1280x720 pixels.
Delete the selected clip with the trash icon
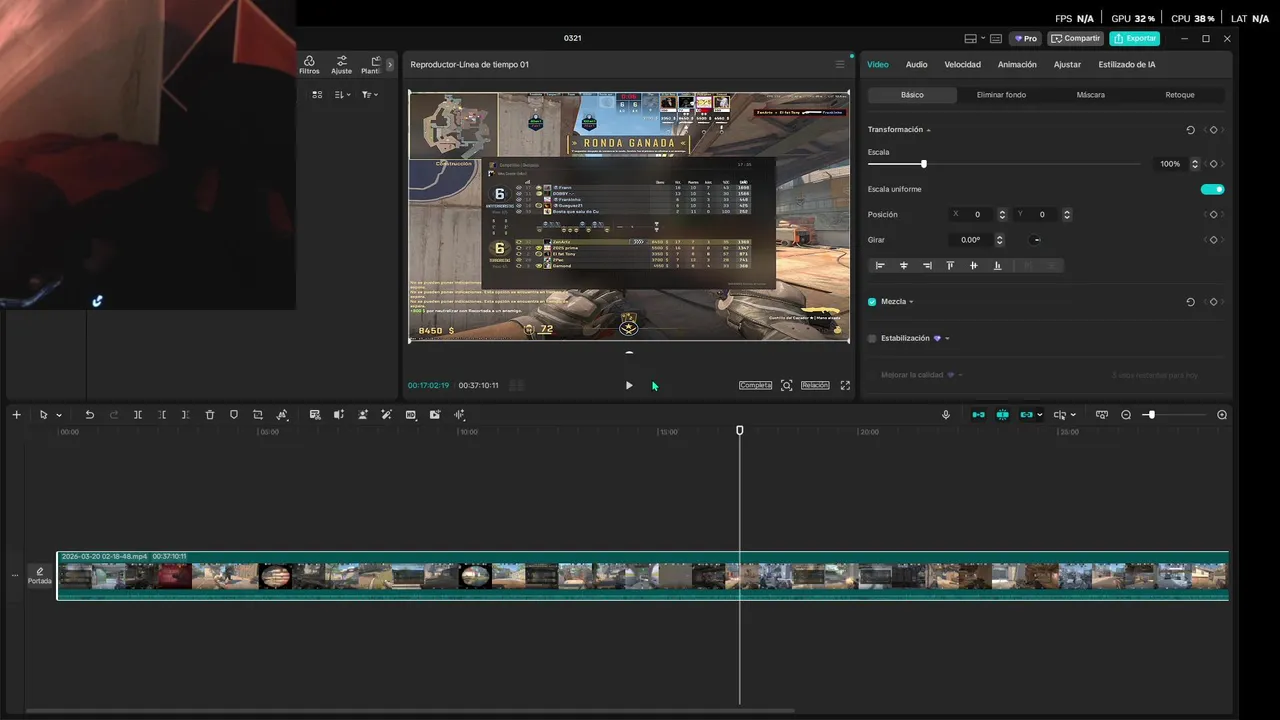210,415
